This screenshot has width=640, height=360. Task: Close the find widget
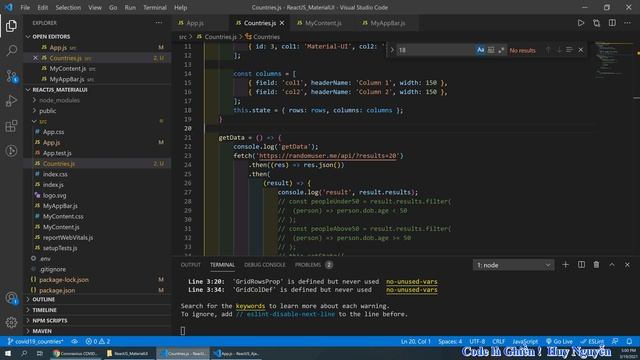[581, 50]
